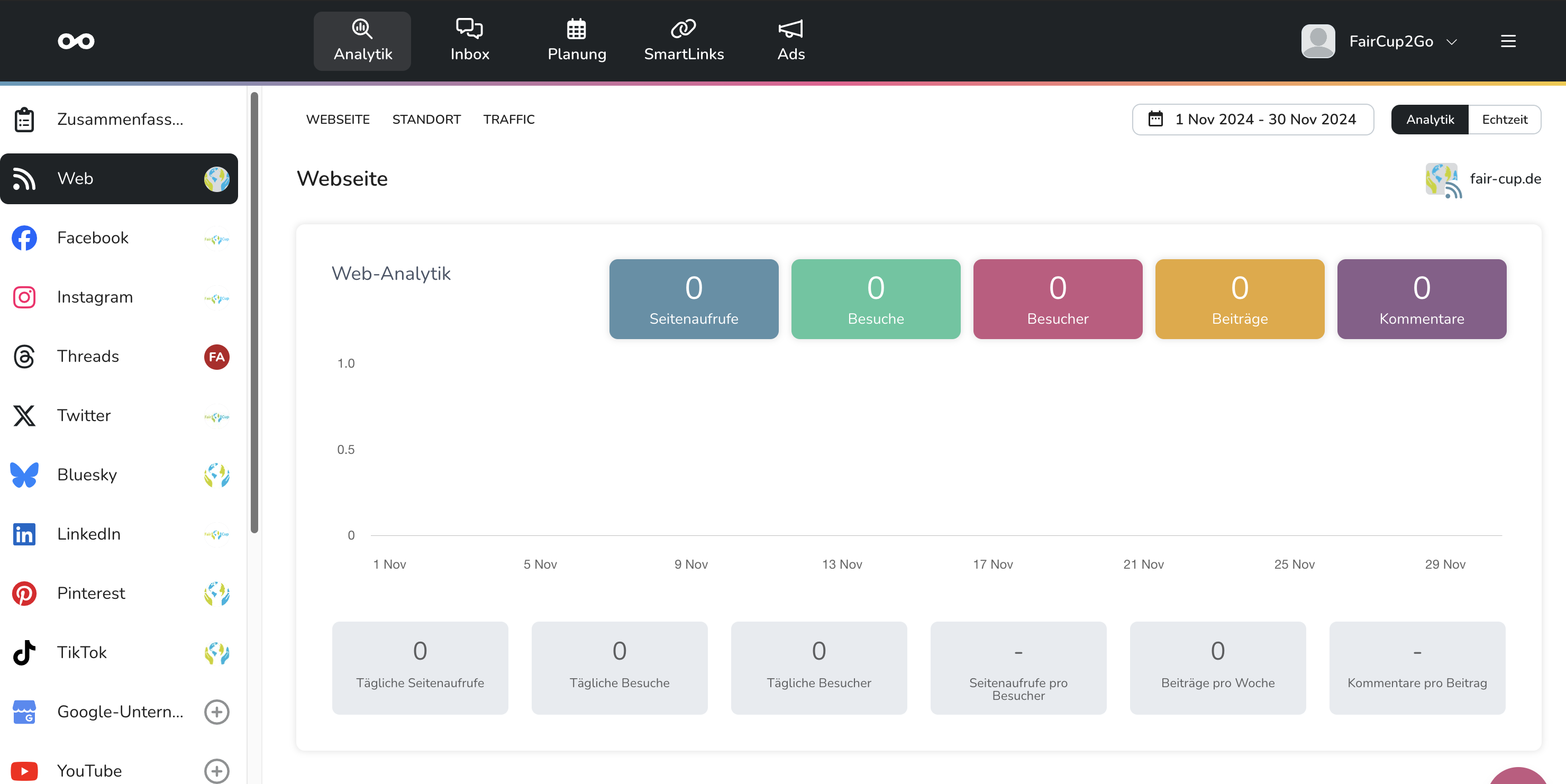Select the yellow Beiträge metric card
The width and height of the screenshot is (1566, 784).
pyautogui.click(x=1240, y=299)
